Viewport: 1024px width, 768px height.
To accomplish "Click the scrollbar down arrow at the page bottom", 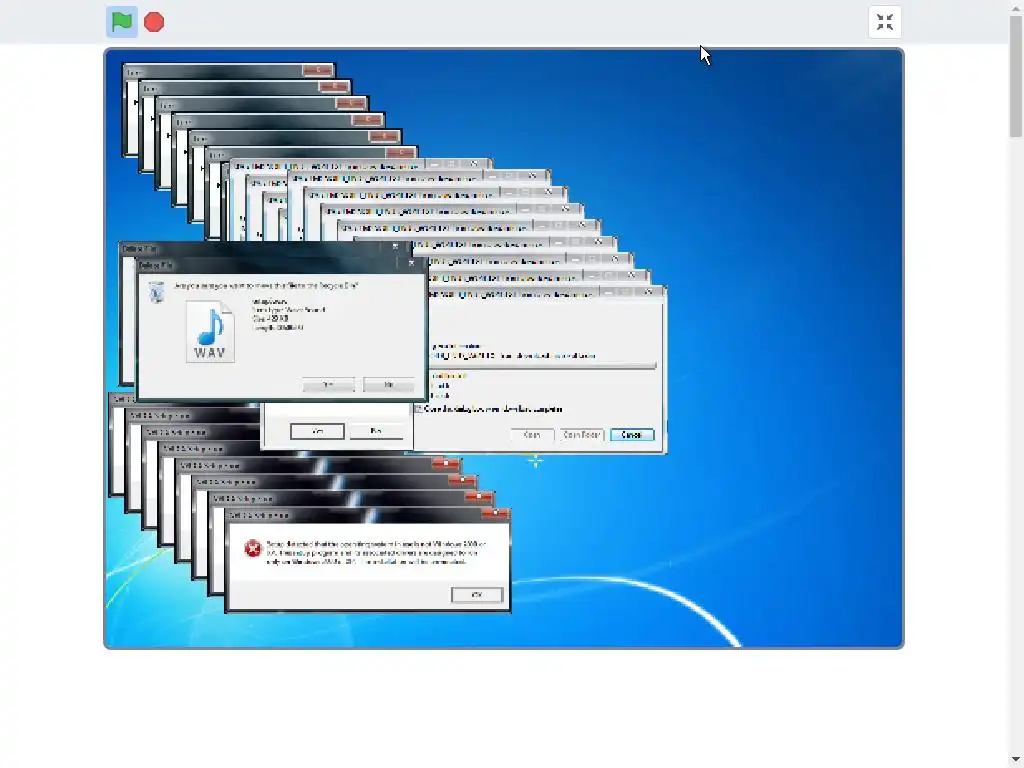I will tap(1016, 760).
